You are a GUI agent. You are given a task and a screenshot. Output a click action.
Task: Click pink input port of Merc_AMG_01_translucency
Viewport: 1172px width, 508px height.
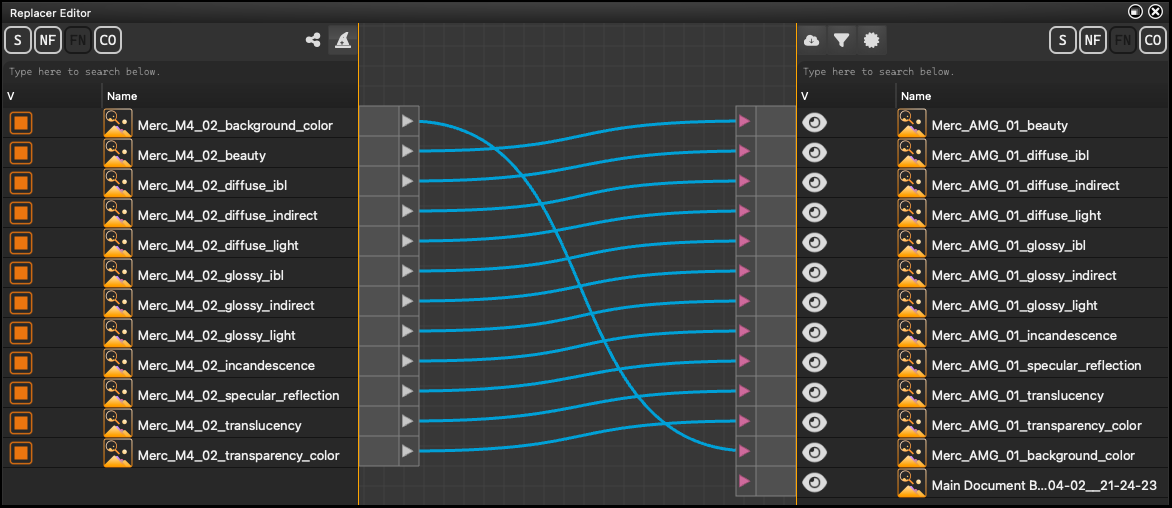click(744, 391)
